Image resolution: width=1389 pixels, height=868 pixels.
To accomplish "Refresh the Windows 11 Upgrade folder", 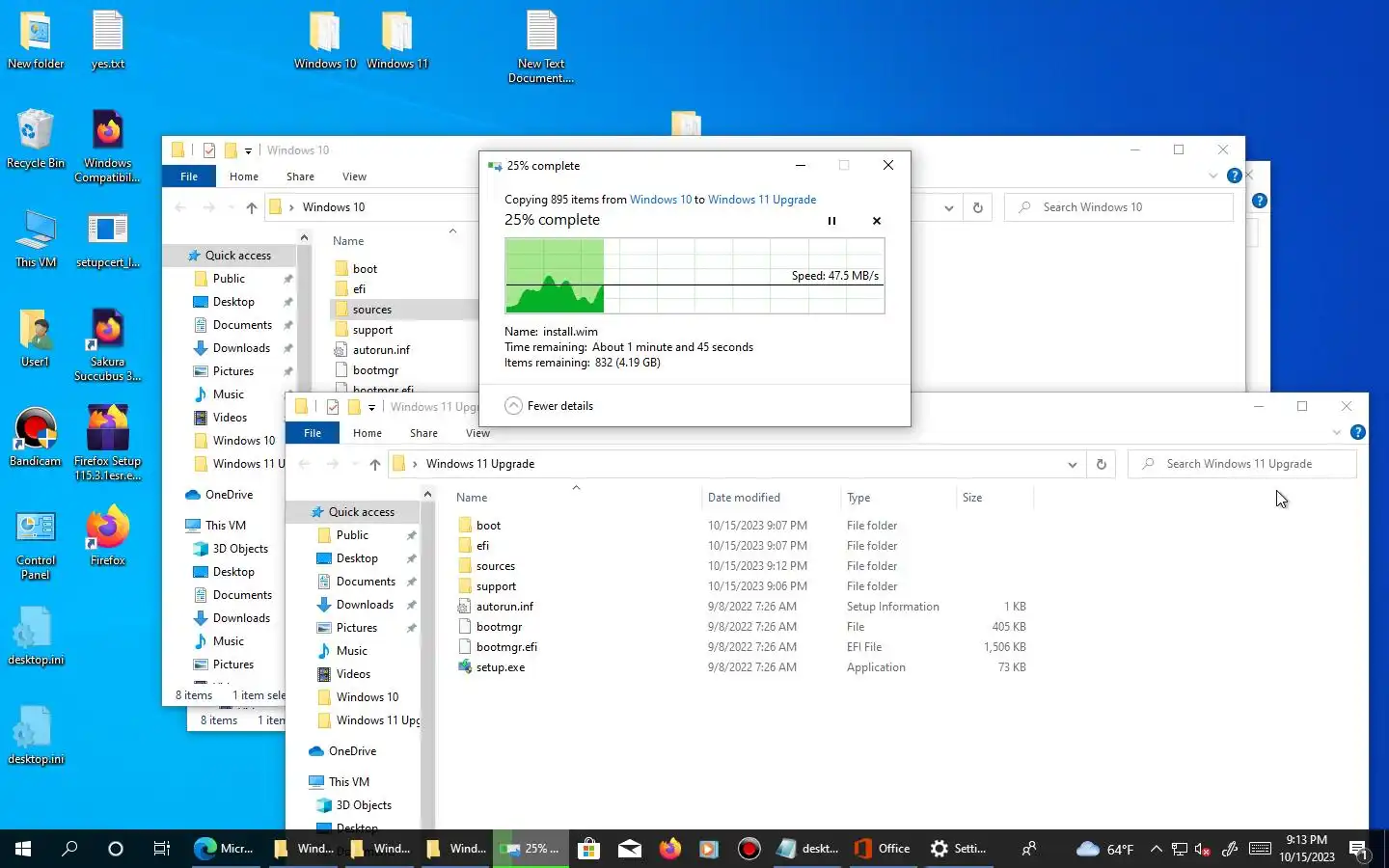I will tap(1101, 464).
